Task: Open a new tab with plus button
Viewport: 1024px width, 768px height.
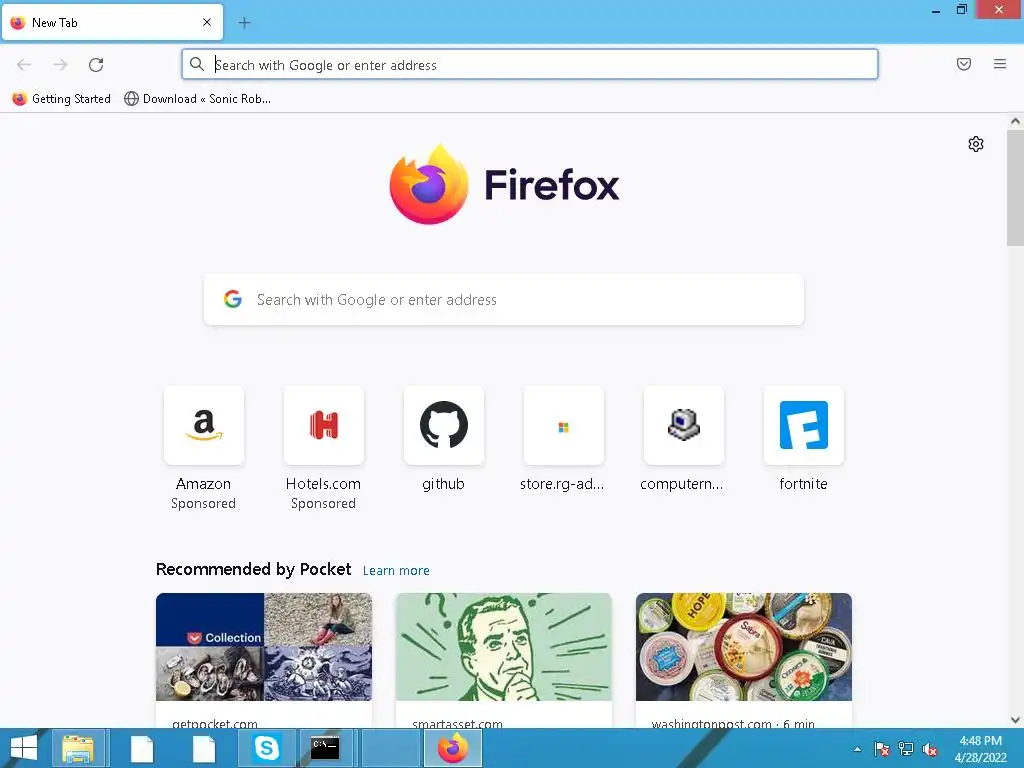Action: tap(244, 23)
